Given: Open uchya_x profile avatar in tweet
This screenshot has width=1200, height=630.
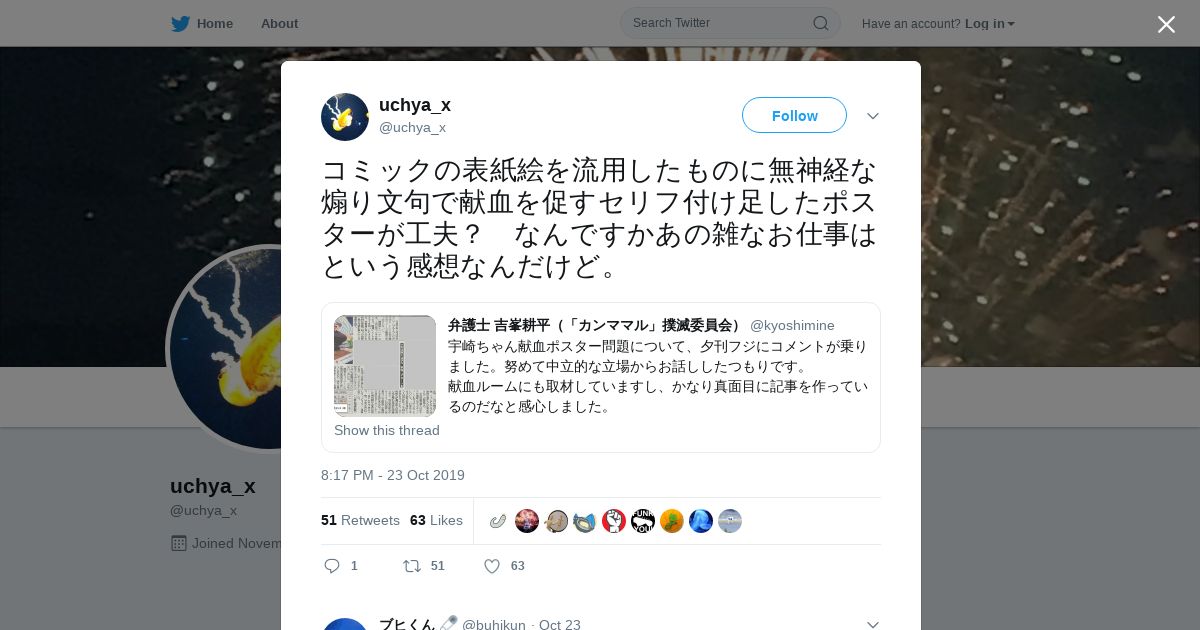Looking at the screenshot, I should (x=345, y=117).
